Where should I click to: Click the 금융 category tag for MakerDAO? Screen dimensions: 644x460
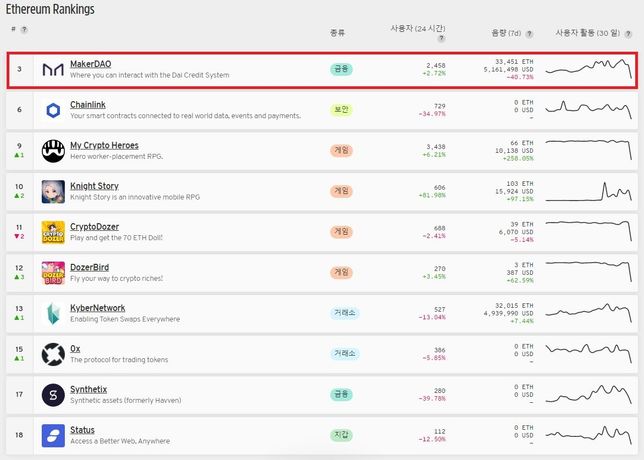click(341, 69)
